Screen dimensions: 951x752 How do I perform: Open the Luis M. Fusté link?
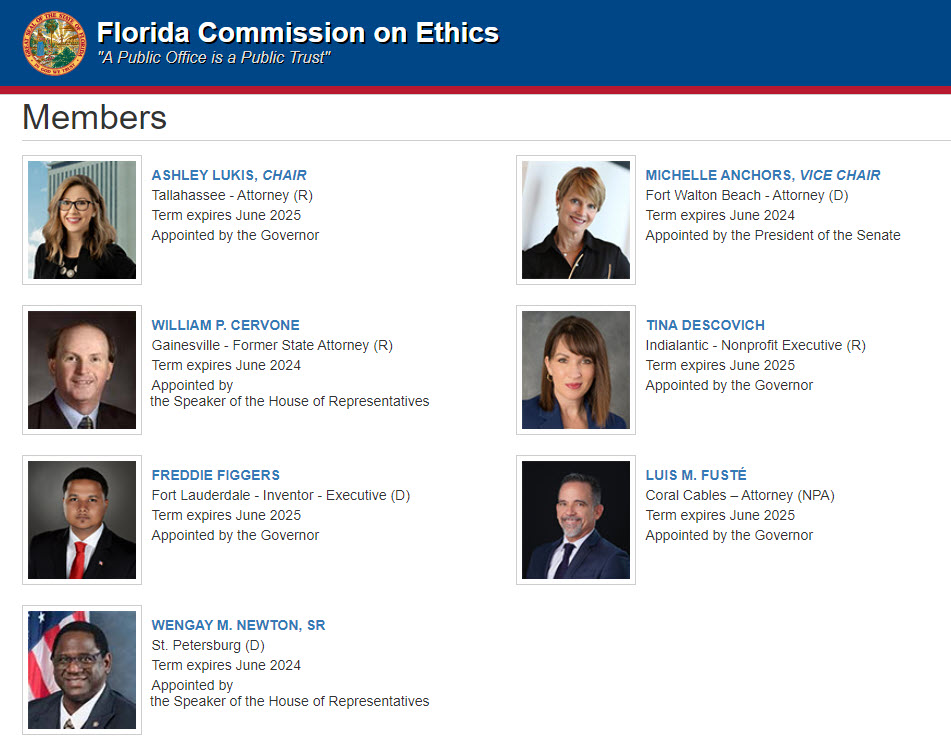click(x=696, y=475)
